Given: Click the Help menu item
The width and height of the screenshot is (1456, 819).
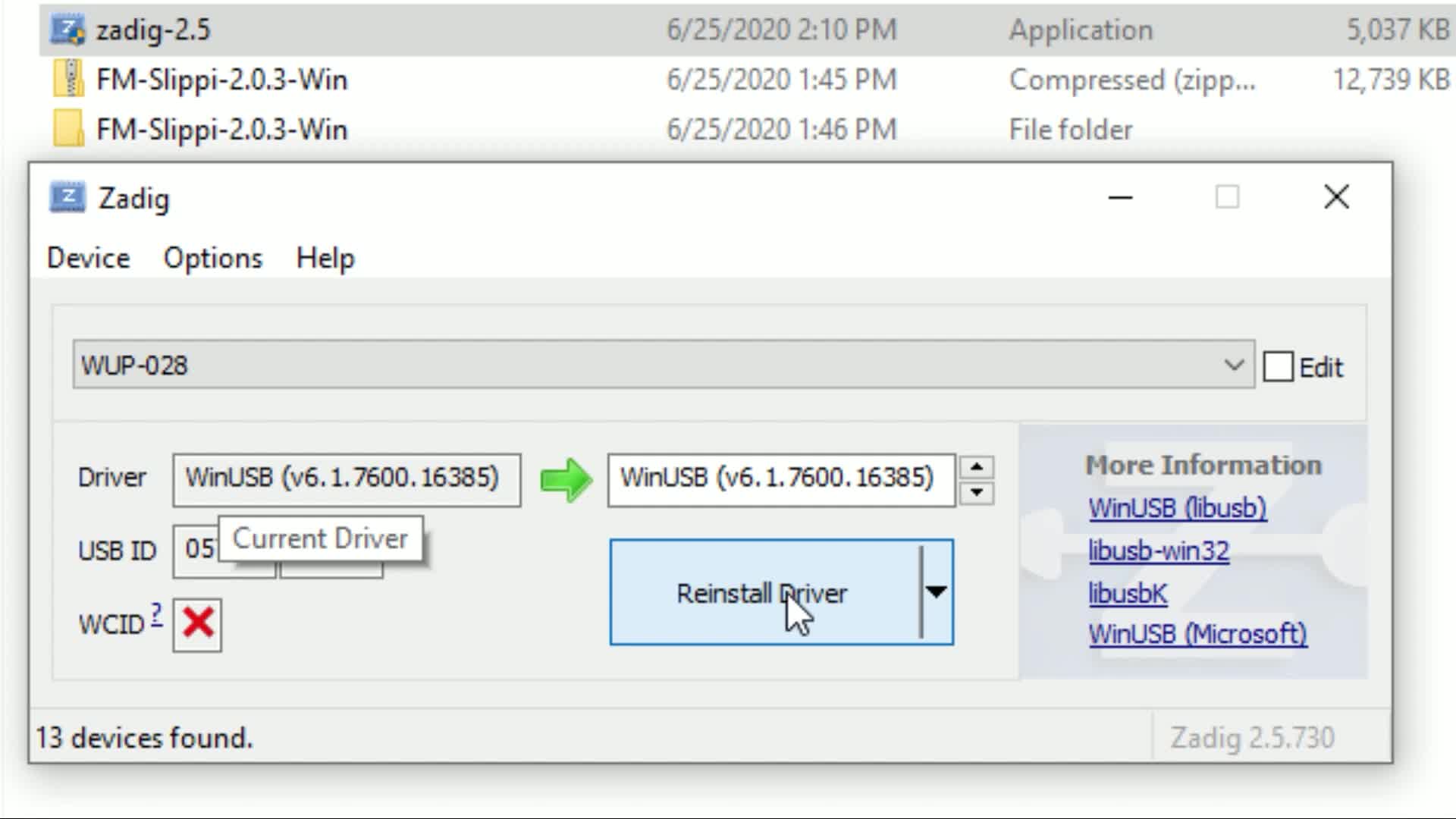Looking at the screenshot, I should tap(324, 259).
